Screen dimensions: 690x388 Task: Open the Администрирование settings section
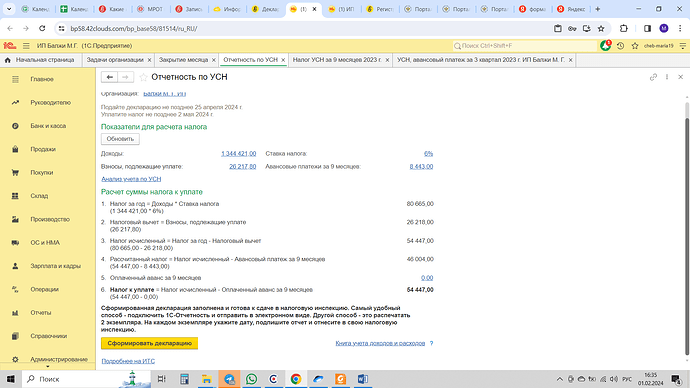click(x=59, y=359)
